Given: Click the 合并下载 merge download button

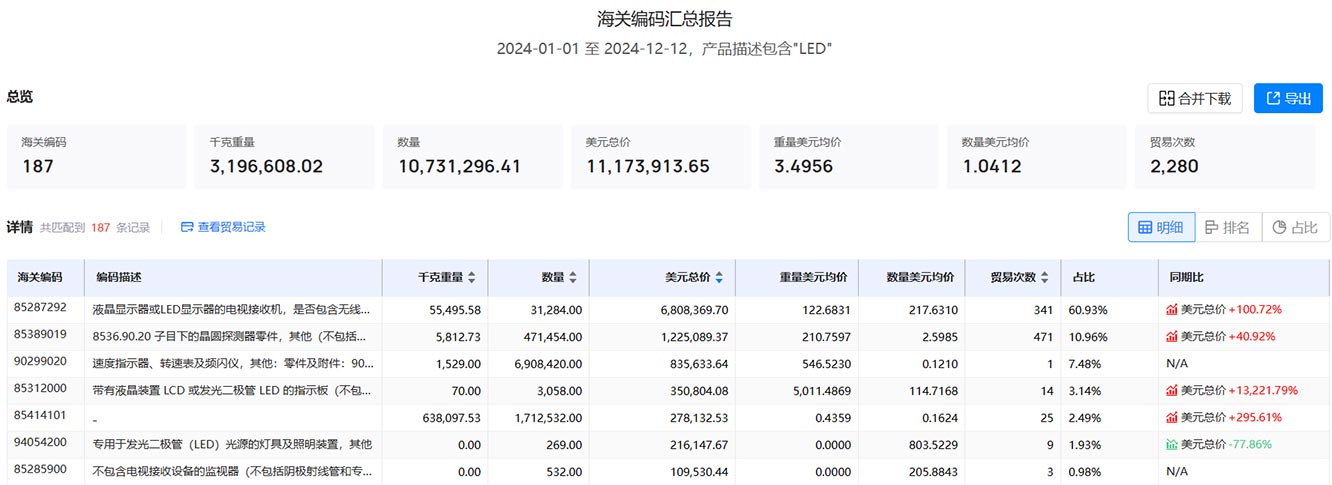Looking at the screenshot, I should pos(1194,98).
